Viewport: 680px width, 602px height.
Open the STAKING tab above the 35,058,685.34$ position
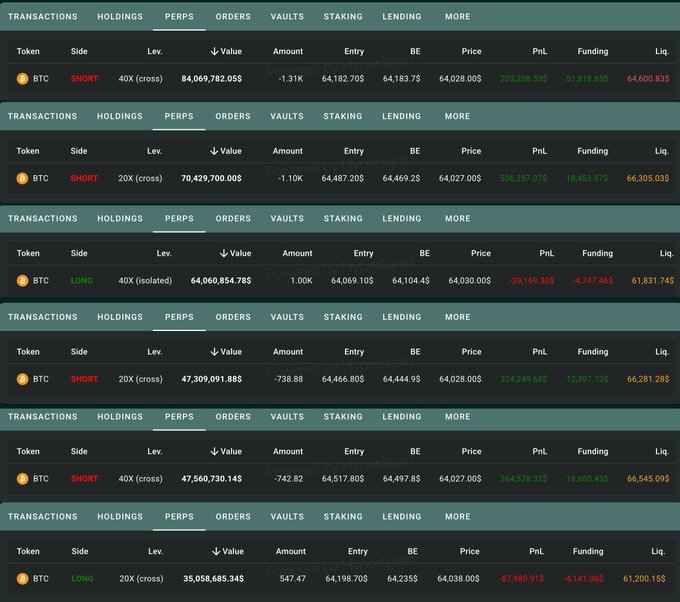pyautogui.click(x=343, y=517)
